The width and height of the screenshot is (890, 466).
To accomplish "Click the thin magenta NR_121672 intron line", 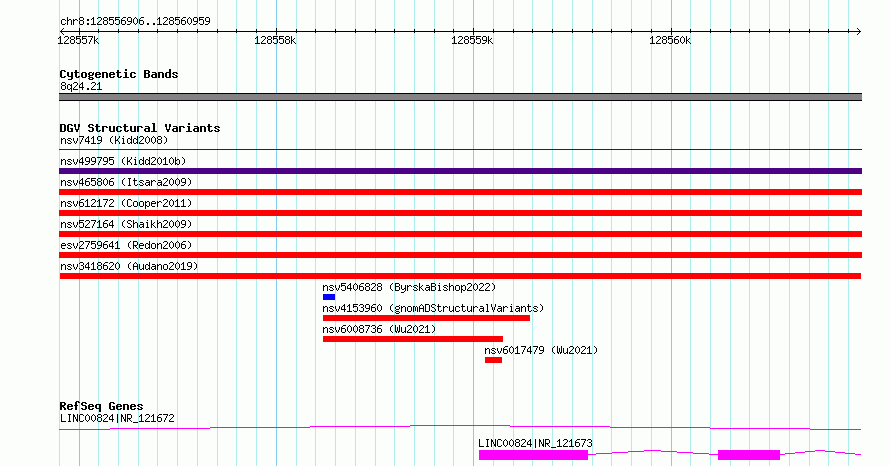I will 460,427.
